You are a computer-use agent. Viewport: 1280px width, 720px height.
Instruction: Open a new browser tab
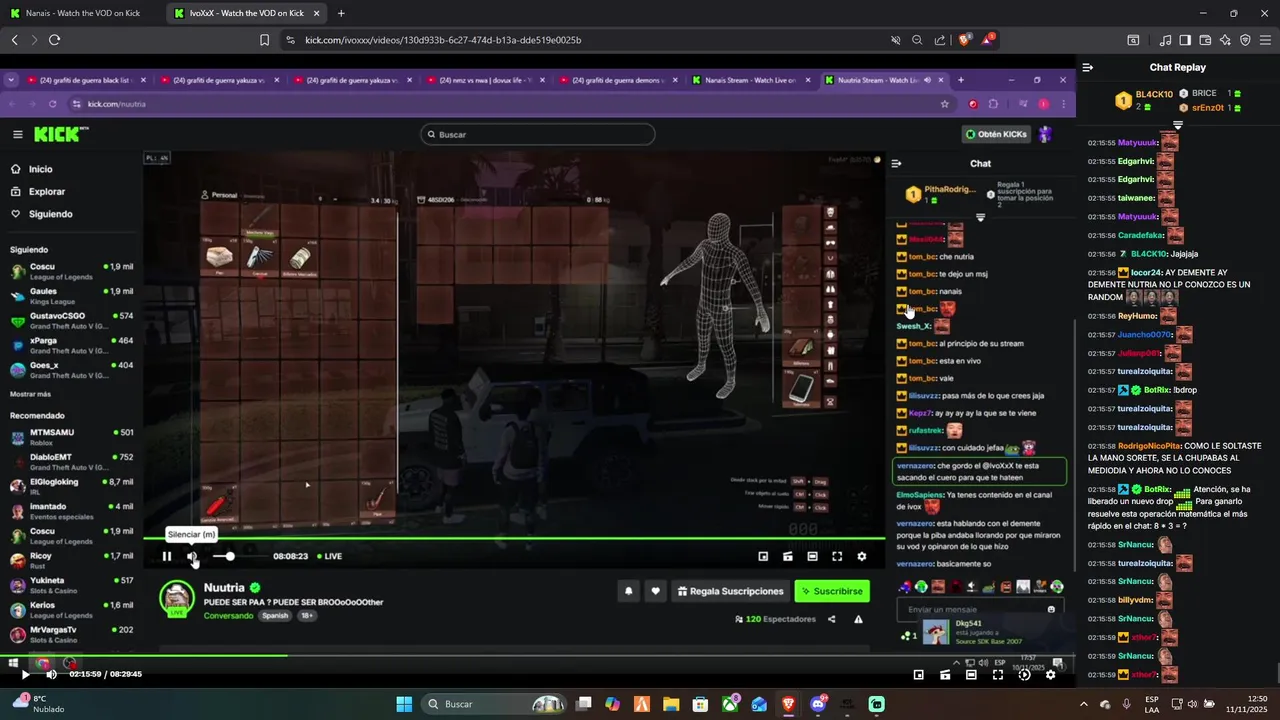[341, 13]
